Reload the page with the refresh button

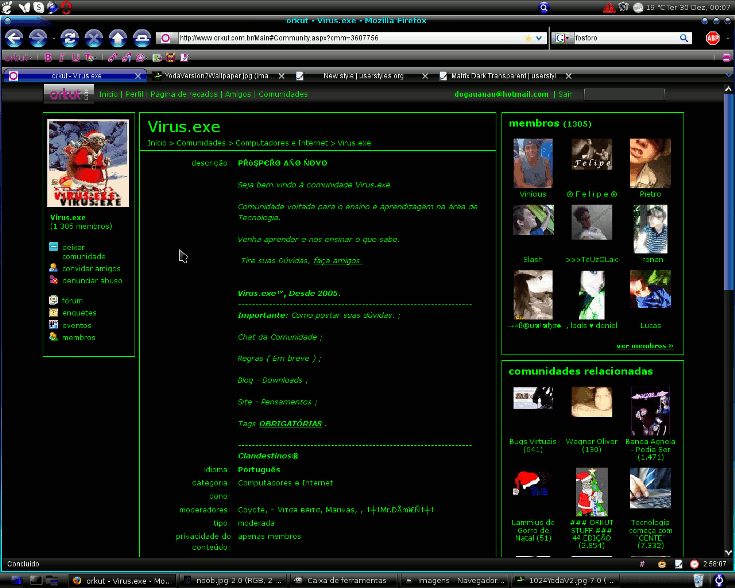tap(69, 38)
